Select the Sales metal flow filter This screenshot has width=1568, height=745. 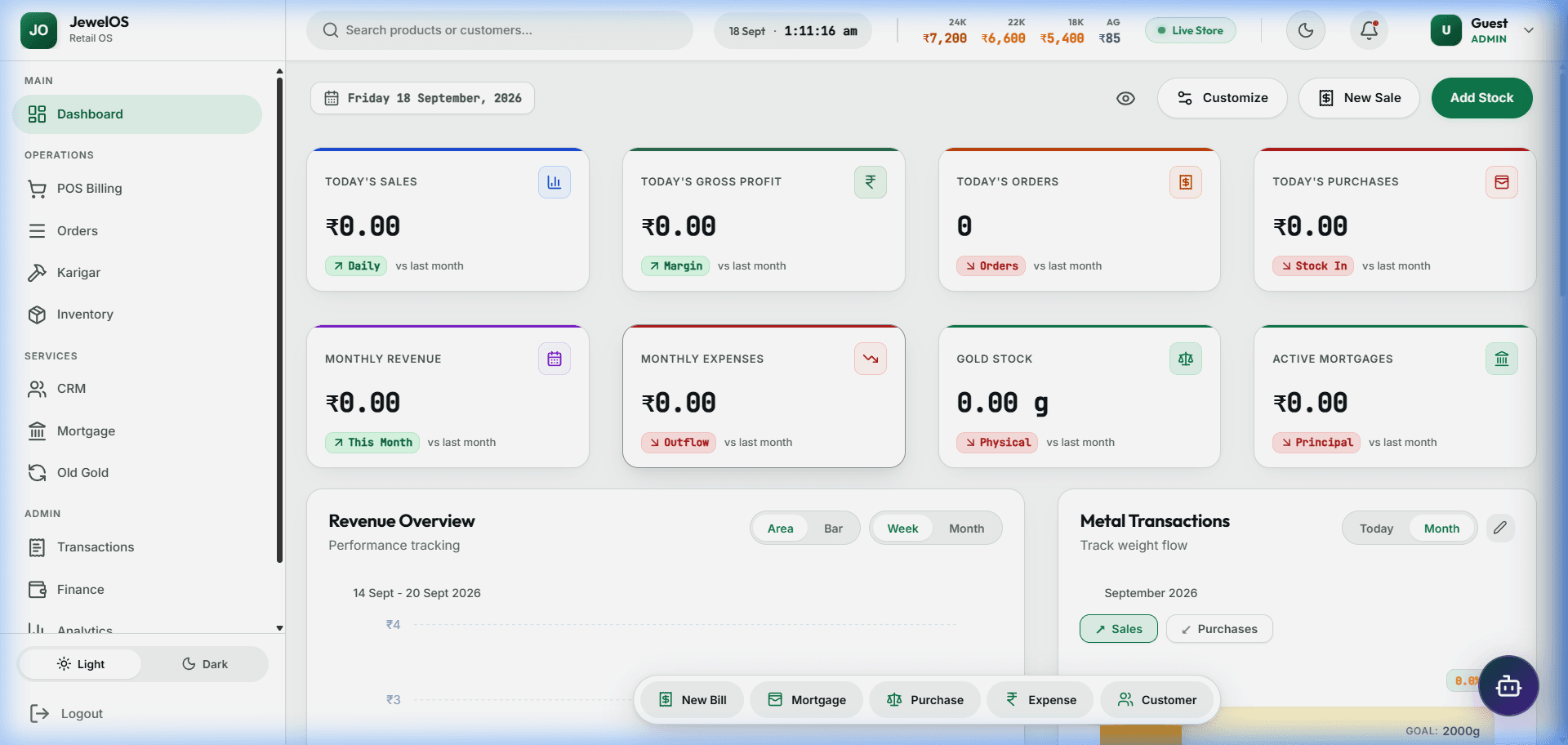click(x=1118, y=629)
